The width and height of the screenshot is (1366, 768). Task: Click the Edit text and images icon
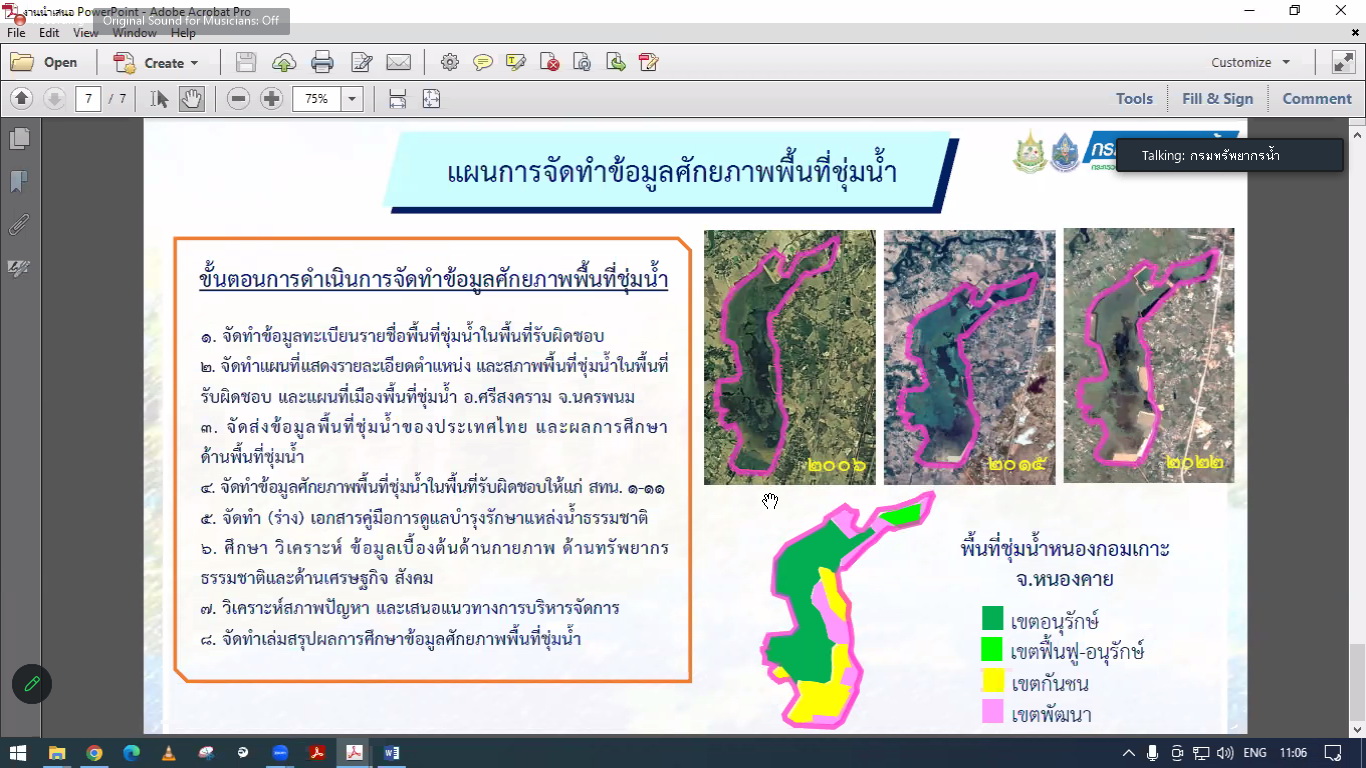click(x=361, y=62)
